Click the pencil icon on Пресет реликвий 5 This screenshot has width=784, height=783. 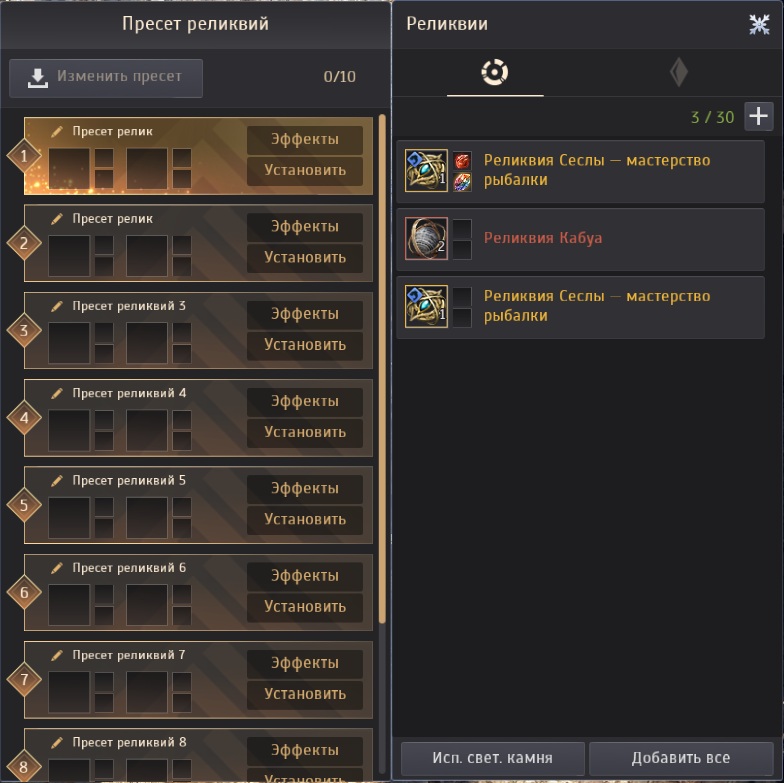(x=57, y=480)
